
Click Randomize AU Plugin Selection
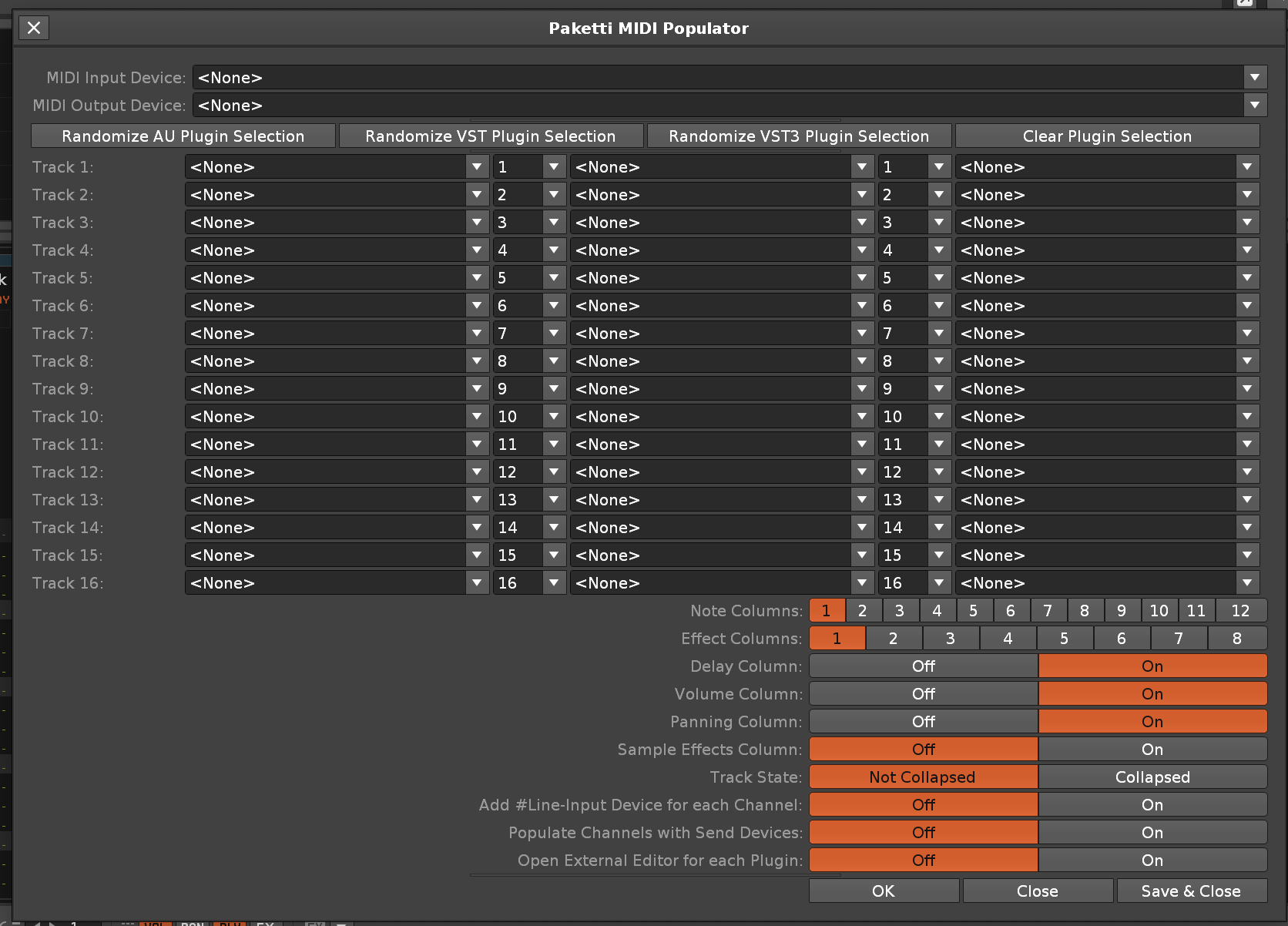[183, 136]
